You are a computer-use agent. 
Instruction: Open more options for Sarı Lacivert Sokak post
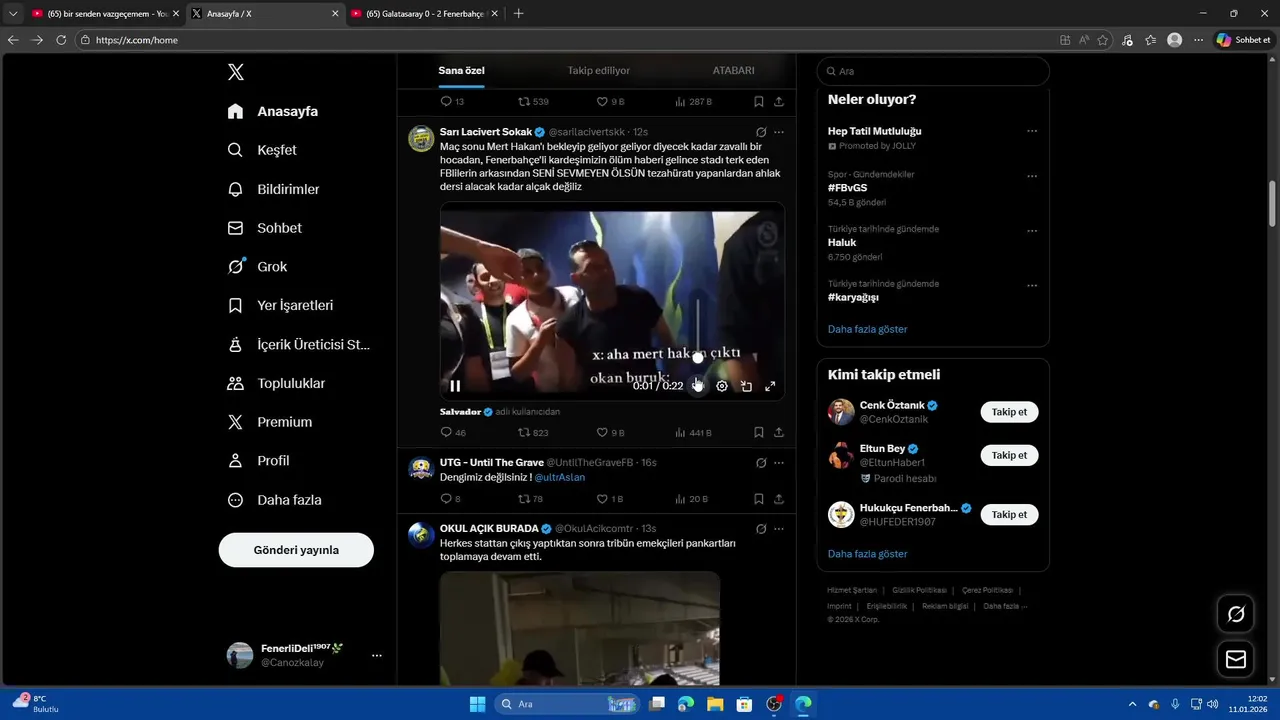click(x=779, y=132)
